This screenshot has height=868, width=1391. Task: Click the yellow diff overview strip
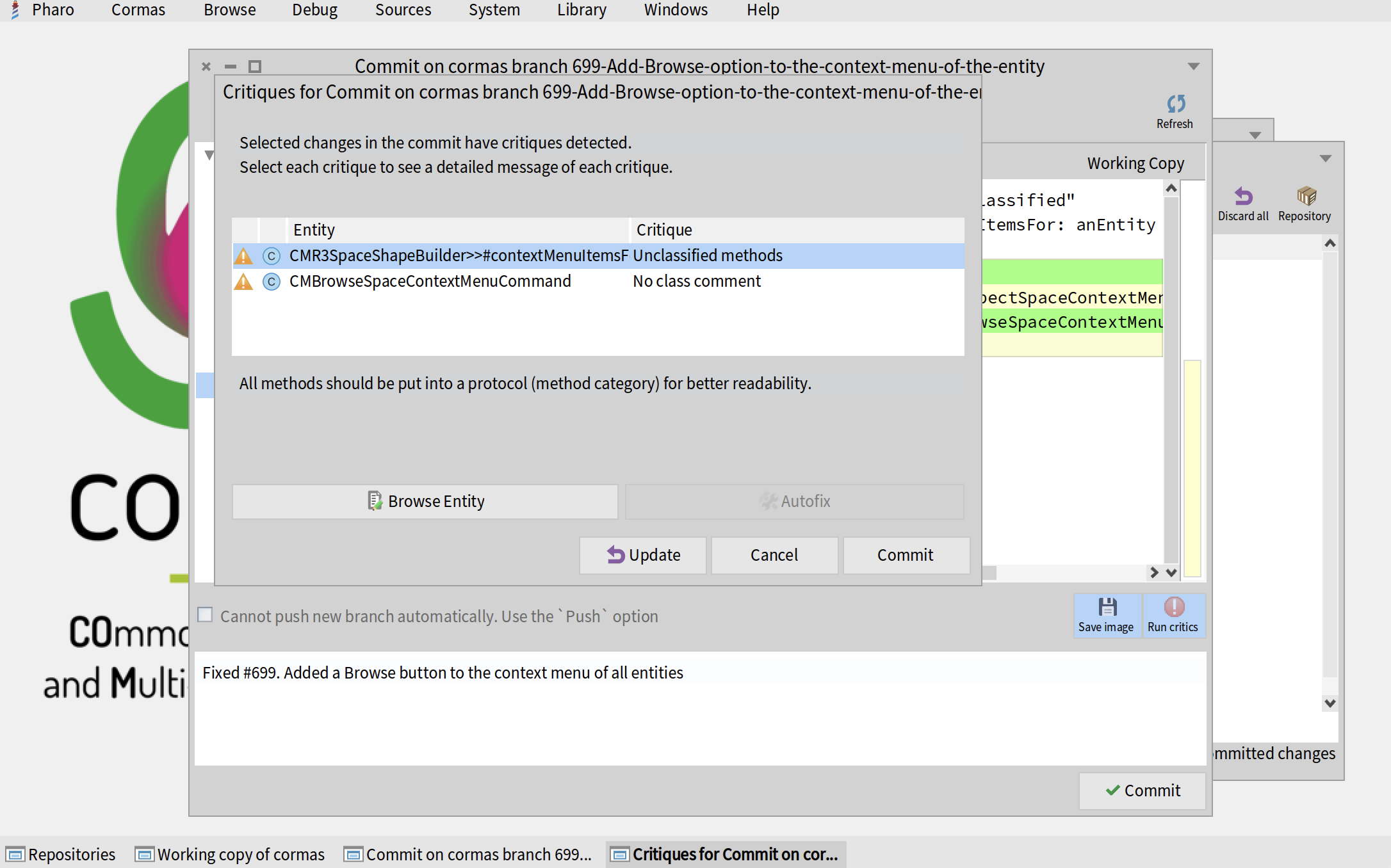[x=1192, y=467]
